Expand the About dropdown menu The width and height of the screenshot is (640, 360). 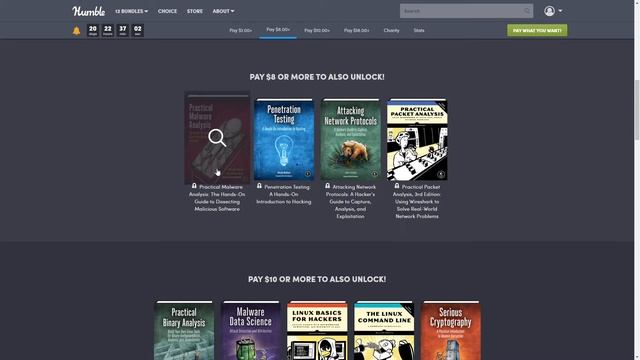point(223,11)
